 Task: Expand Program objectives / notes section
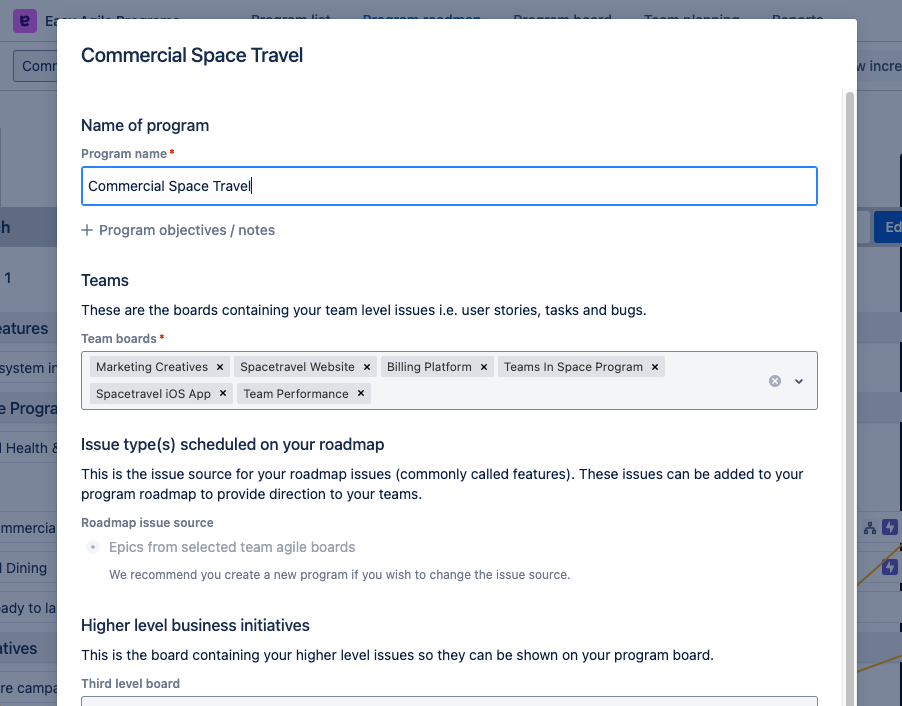(x=178, y=230)
